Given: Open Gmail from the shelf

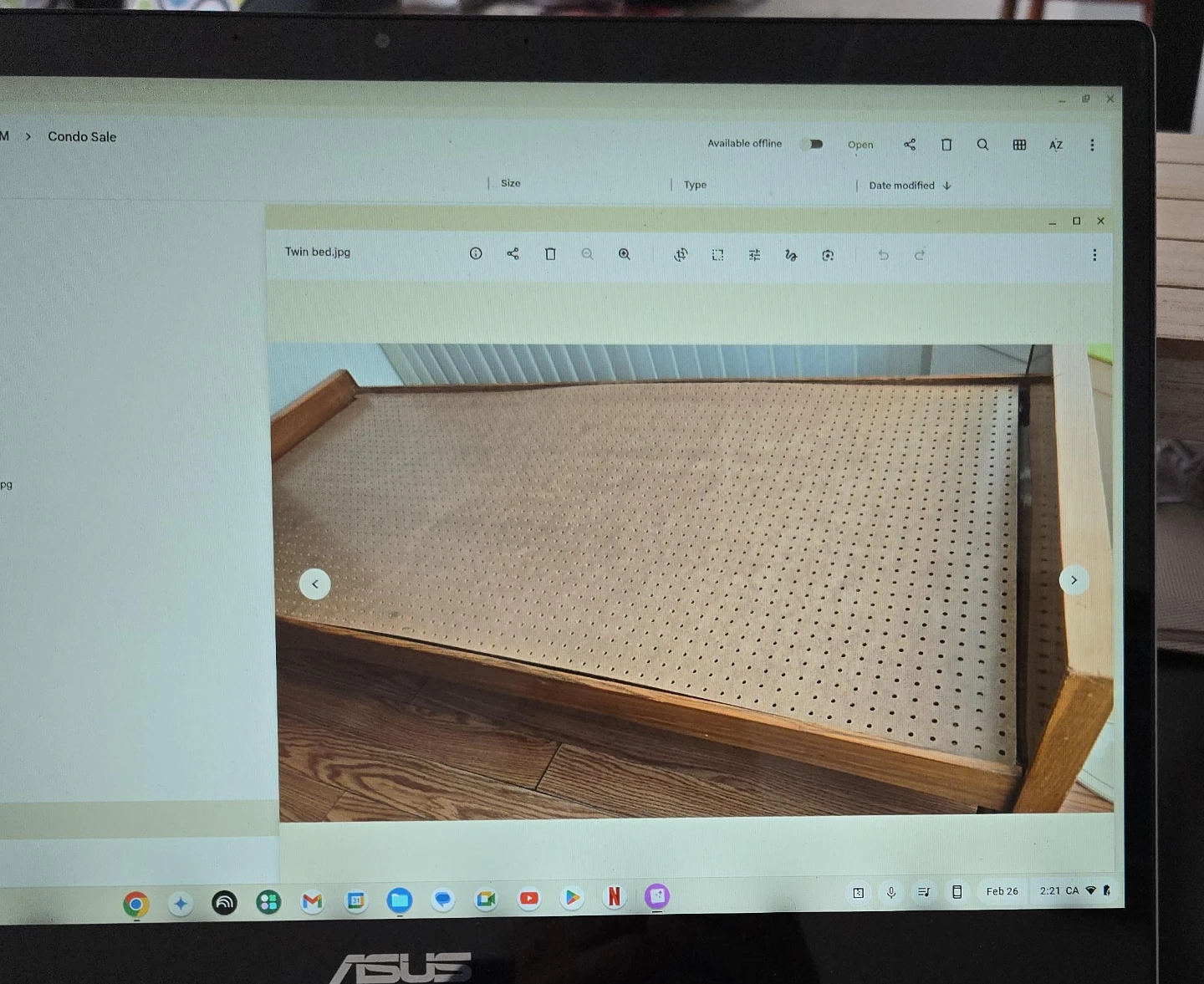Looking at the screenshot, I should [312, 901].
